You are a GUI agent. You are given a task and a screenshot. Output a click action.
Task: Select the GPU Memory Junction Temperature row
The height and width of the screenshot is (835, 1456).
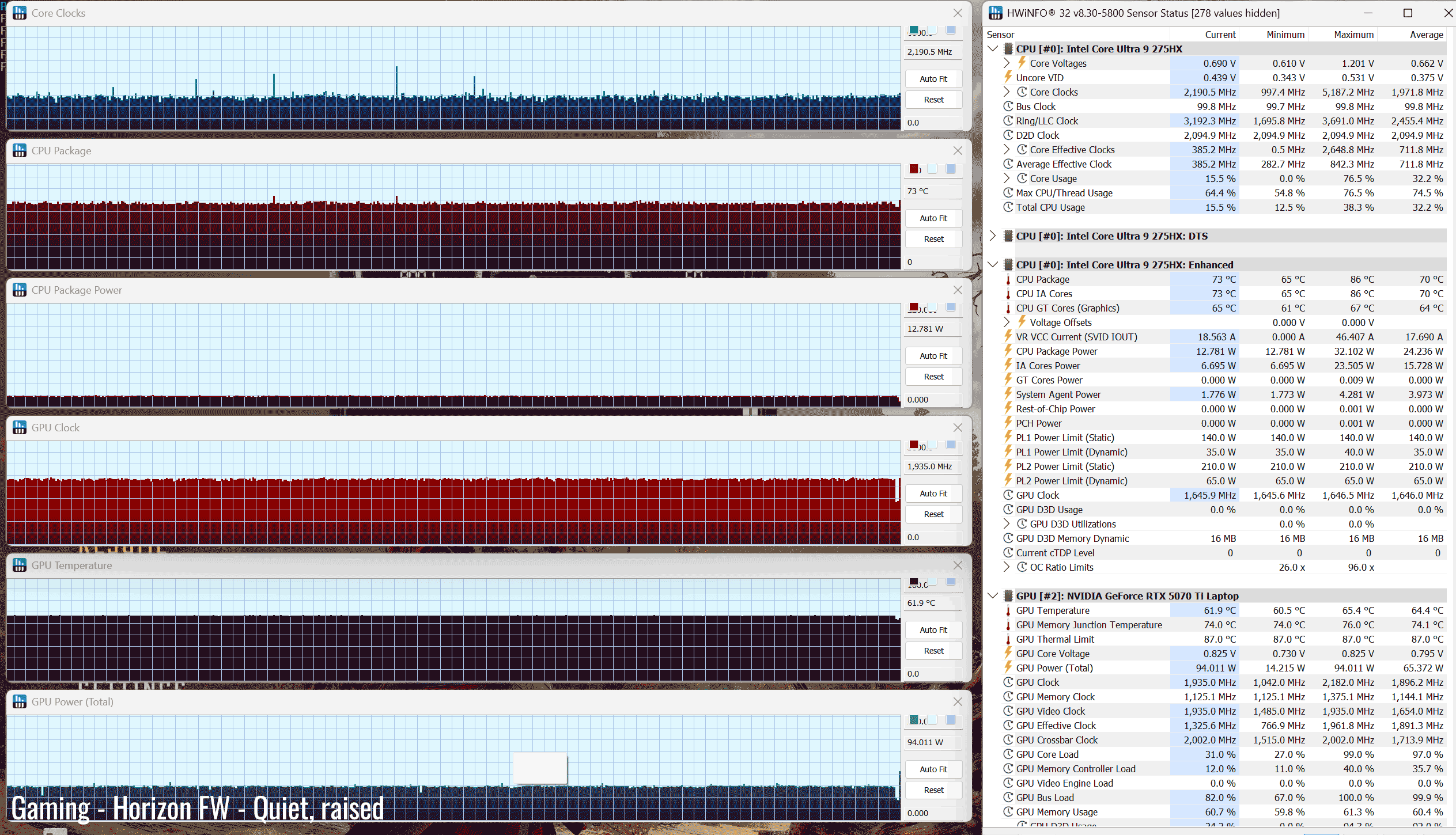(x=1088, y=625)
